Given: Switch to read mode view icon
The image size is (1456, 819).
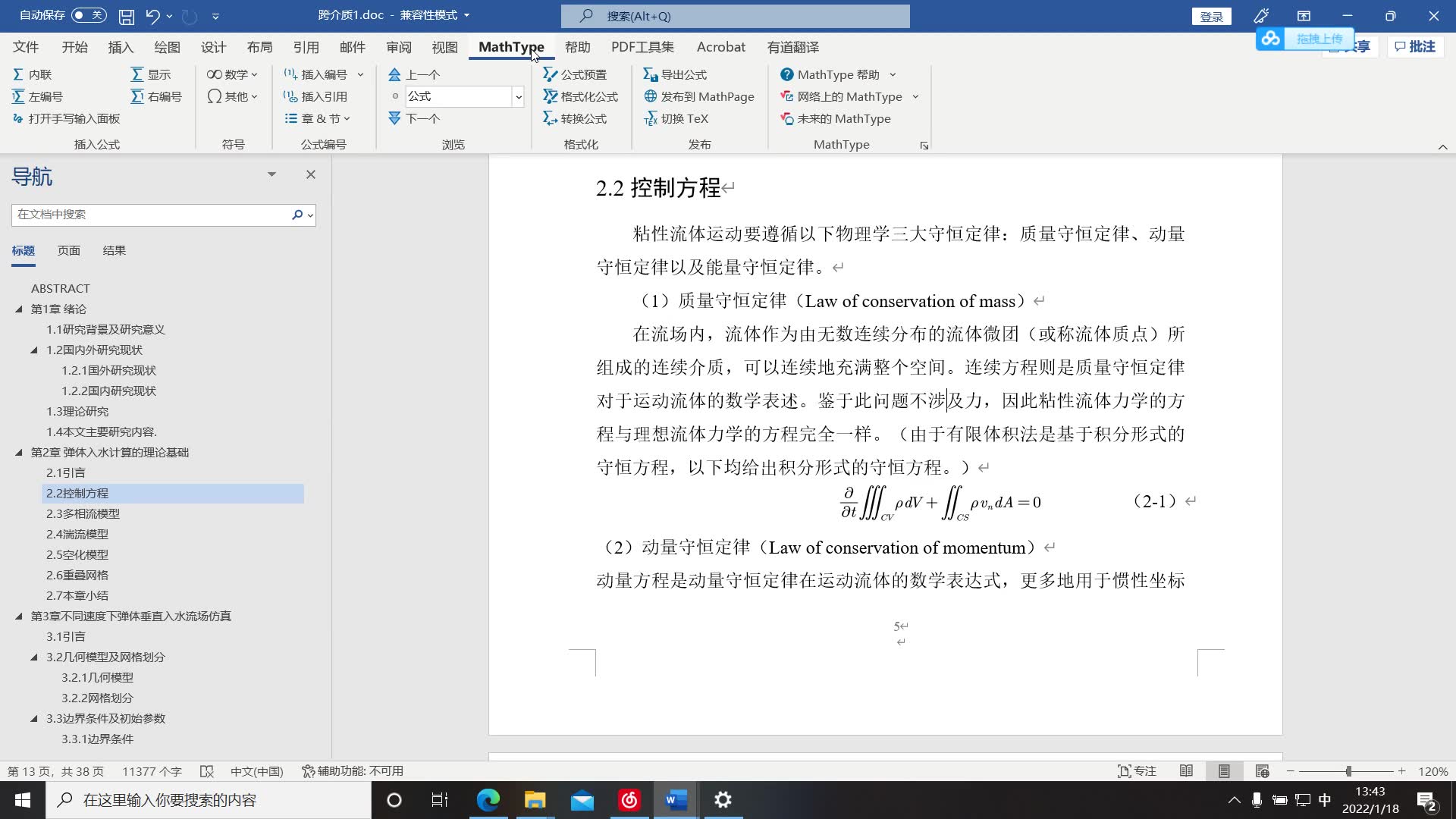Looking at the screenshot, I should click(x=1186, y=771).
